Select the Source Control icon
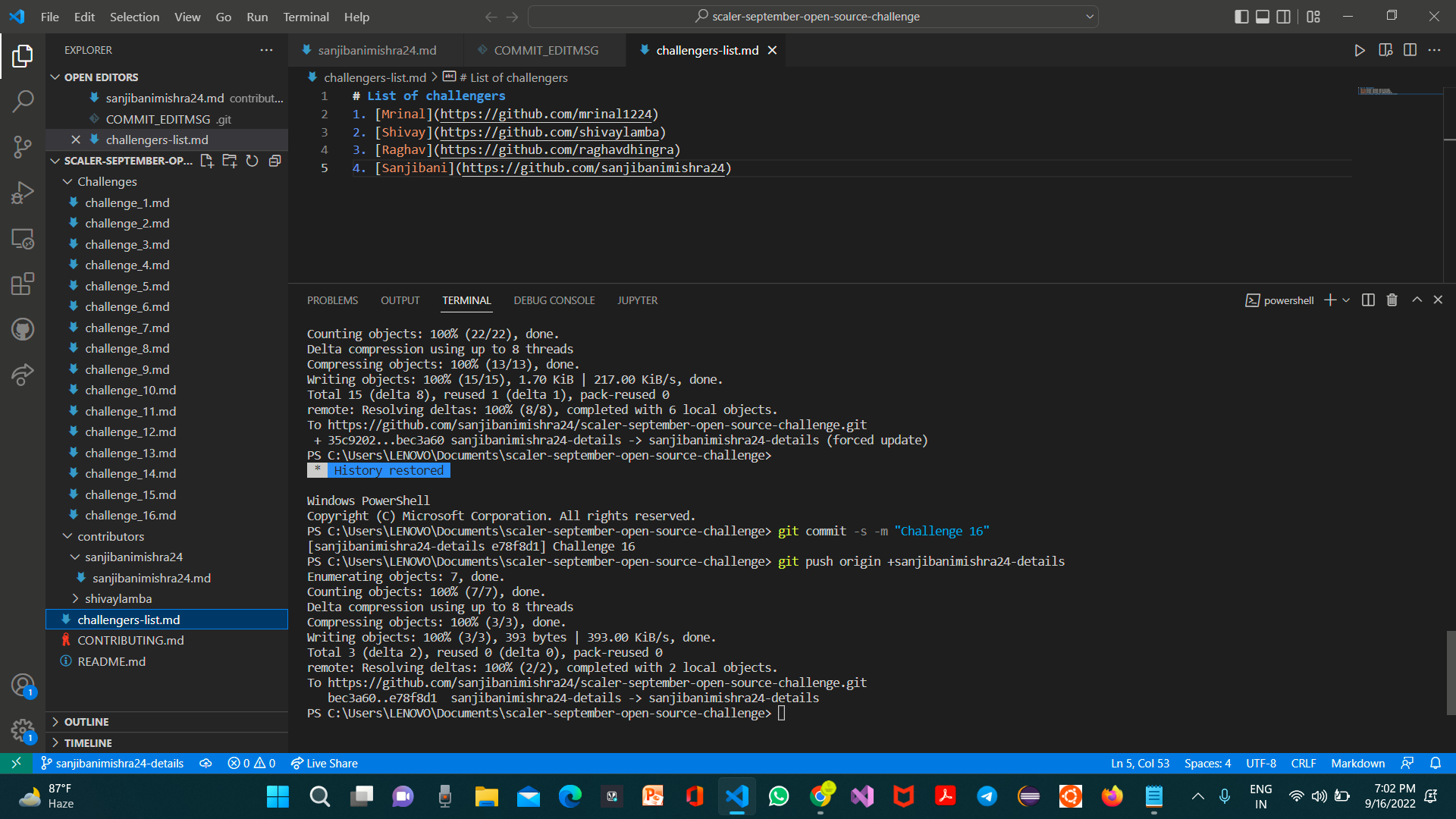This screenshot has width=1456, height=819. coord(24,146)
